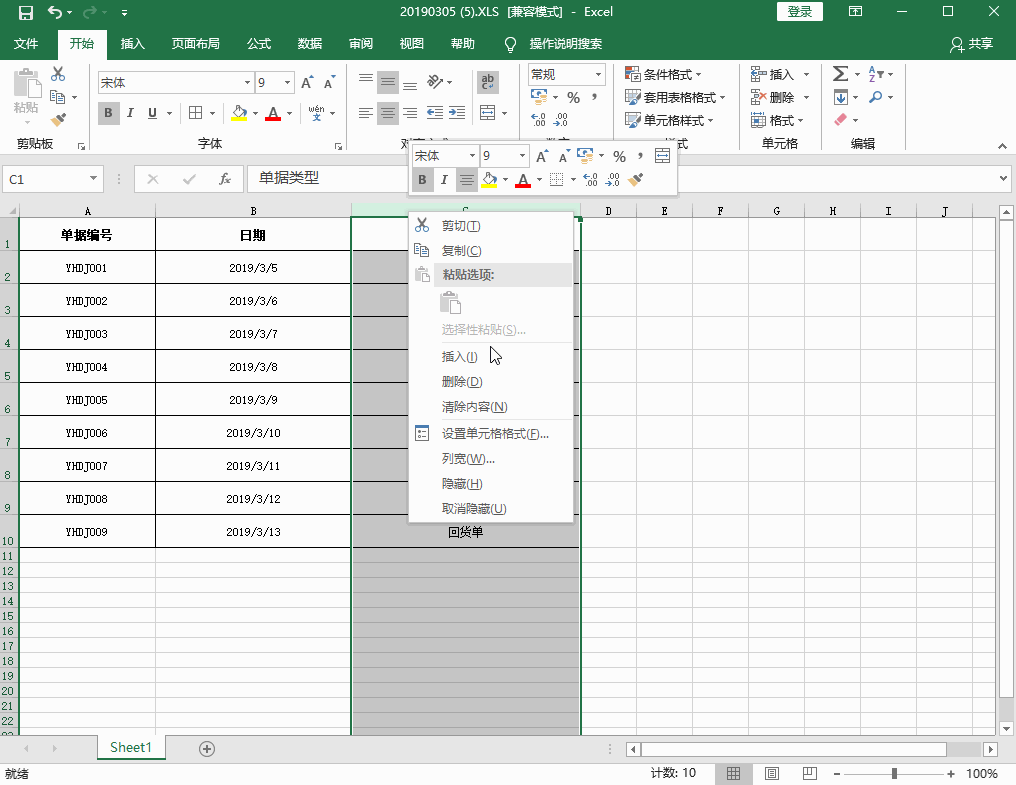This screenshot has height=785, width=1016.
Task: Click the Page Layout view icon in status bar
Action: click(770, 773)
